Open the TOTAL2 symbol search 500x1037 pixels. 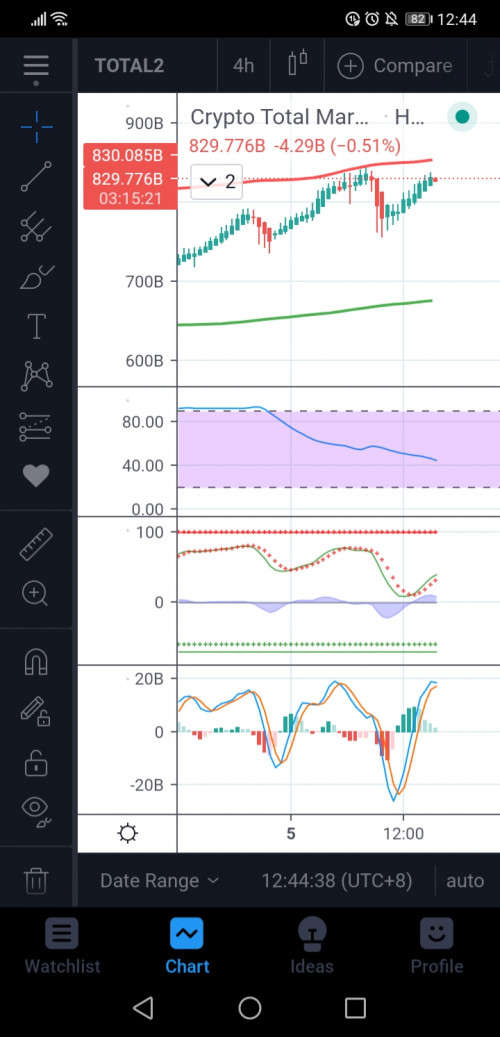click(x=129, y=65)
